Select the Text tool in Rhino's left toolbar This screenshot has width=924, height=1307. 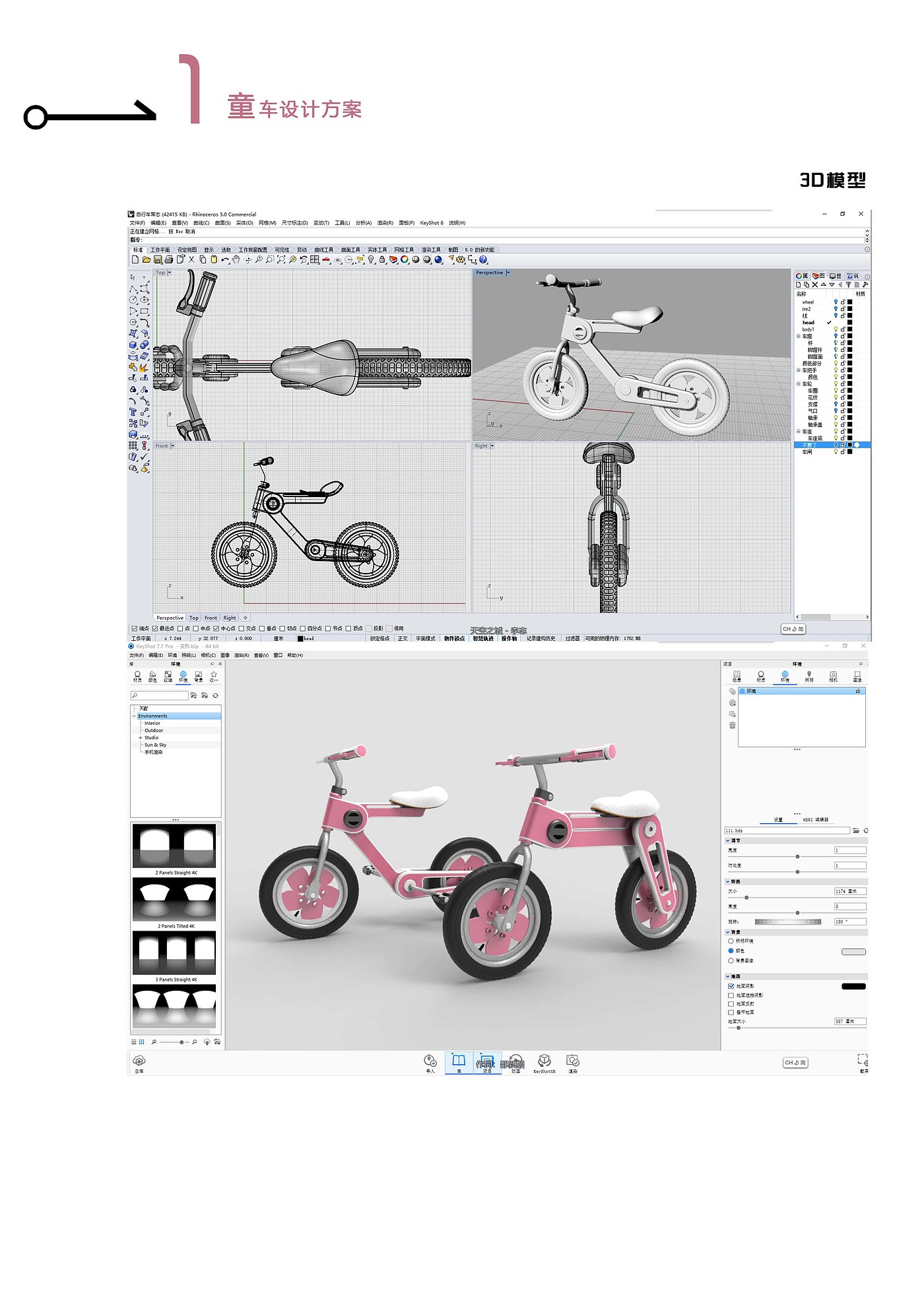click(x=133, y=412)
